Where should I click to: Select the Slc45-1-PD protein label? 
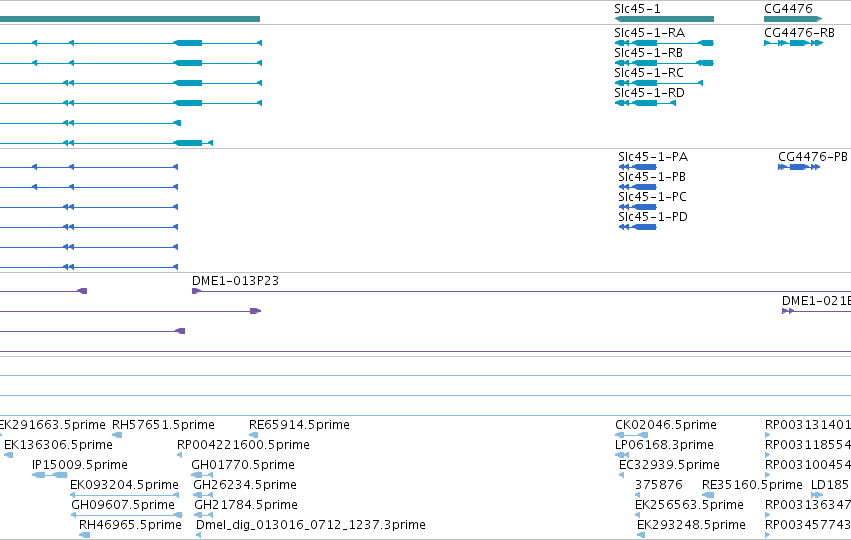click(x=653, y=217)
